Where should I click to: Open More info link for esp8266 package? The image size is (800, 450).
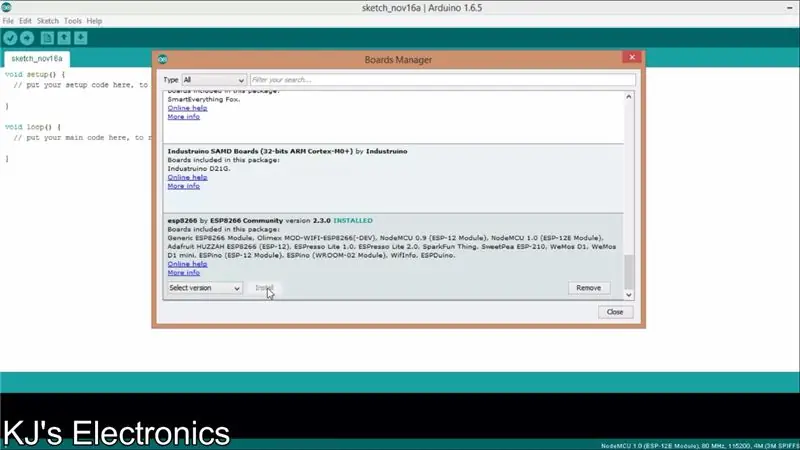point(184,273)
